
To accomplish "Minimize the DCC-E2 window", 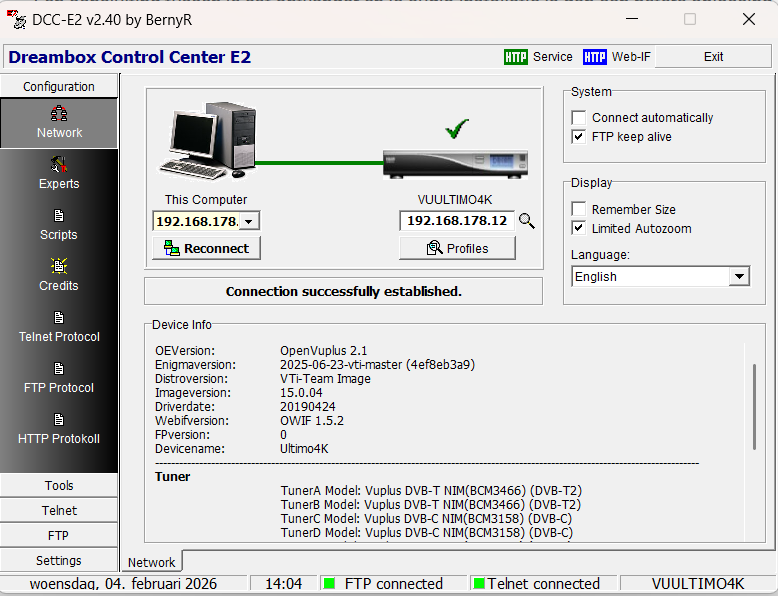I will tap(632, 19).
